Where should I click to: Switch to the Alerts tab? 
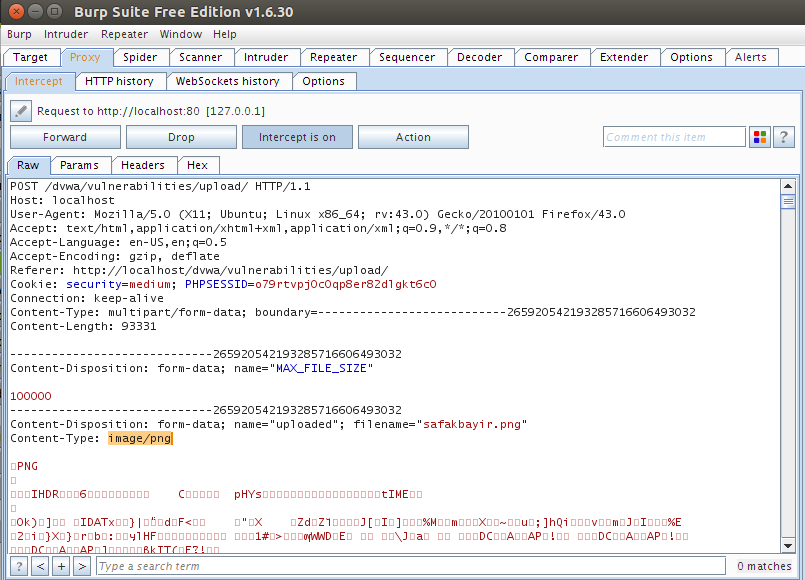click(751, 57)
